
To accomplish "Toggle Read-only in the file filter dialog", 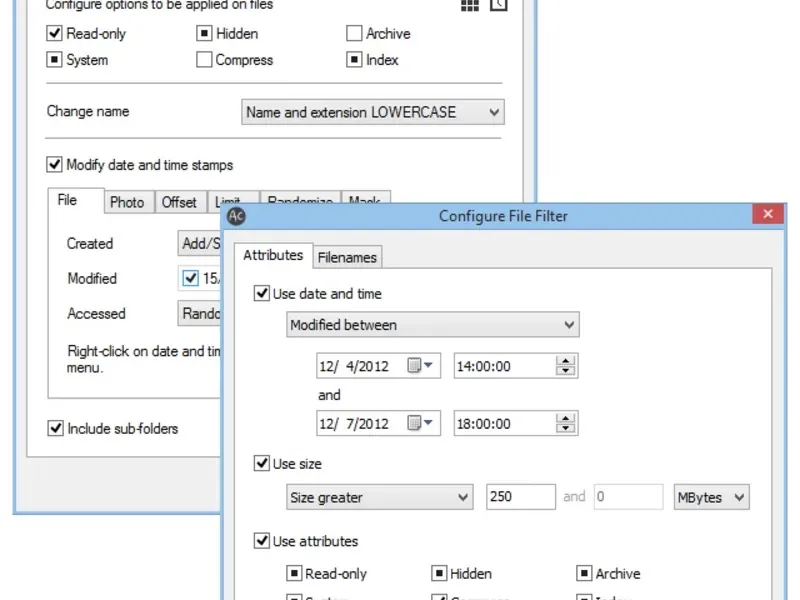I will click(x=294, y=573).
